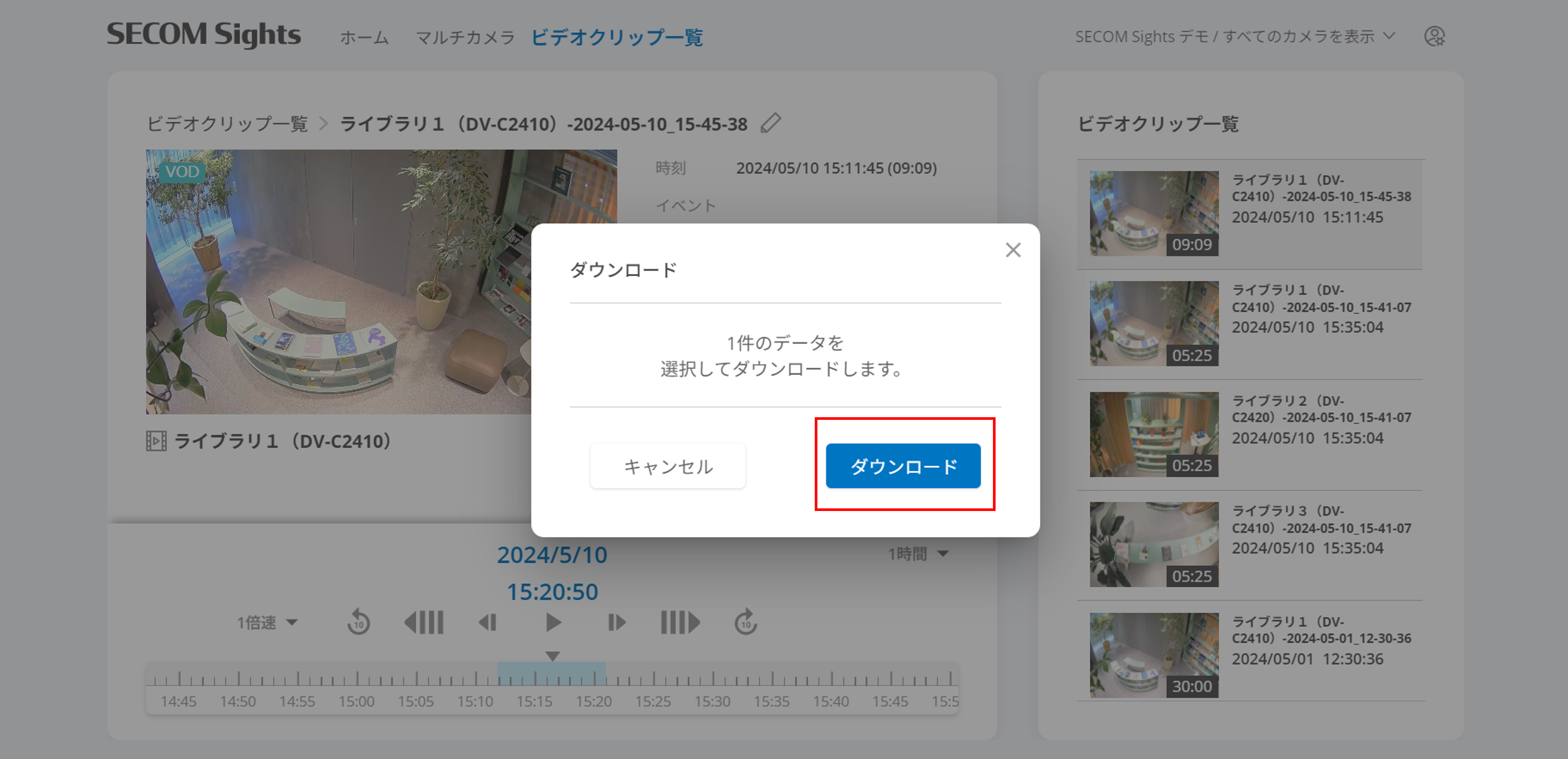Click the 15:20:50 current time text

[553, 592]
